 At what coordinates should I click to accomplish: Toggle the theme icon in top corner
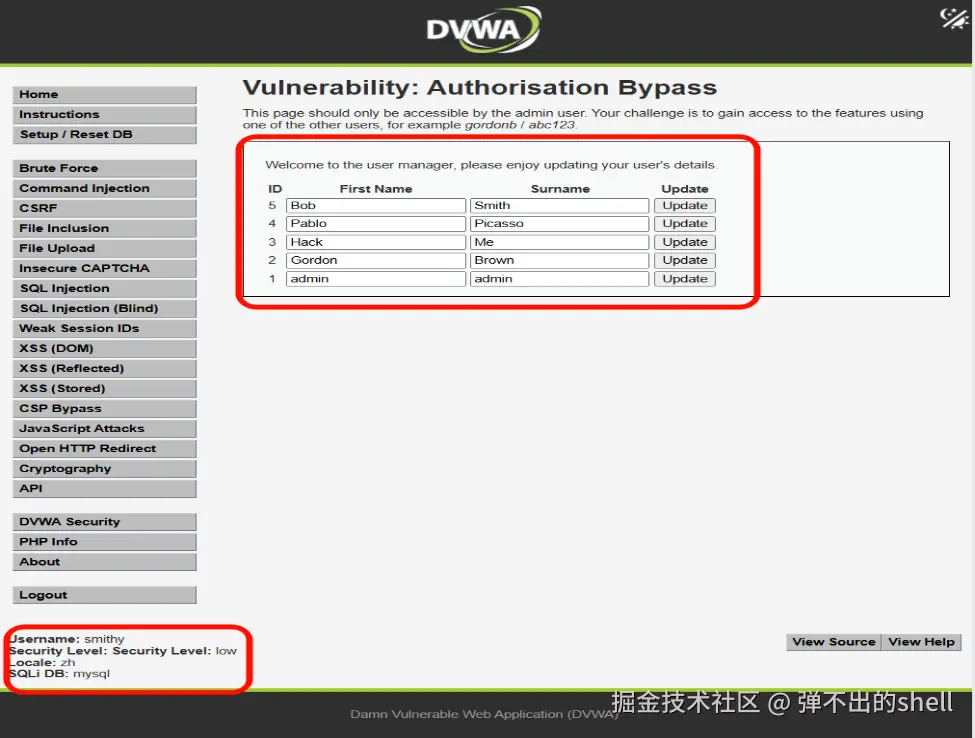coord(954,18)
